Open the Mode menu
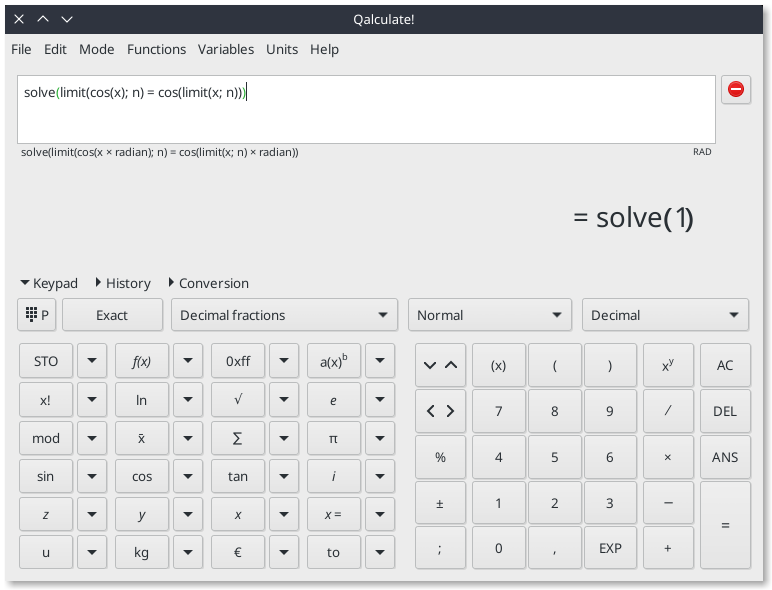This screenshot has height=590, width=772. coord(96,49)
